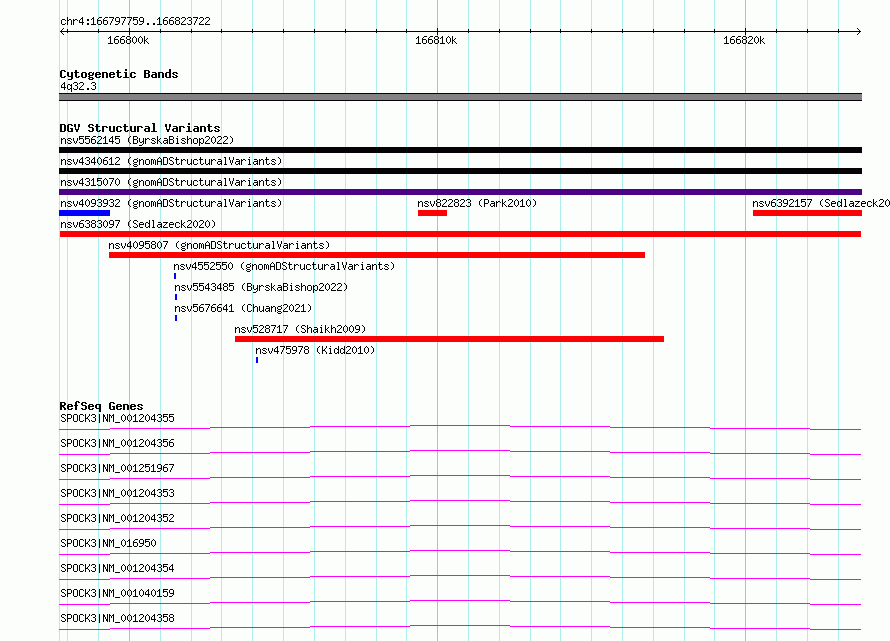Select the gray 4q32.3 cytogenetic band bar
Screen dimensions: 890x641
tap(460, 97)
